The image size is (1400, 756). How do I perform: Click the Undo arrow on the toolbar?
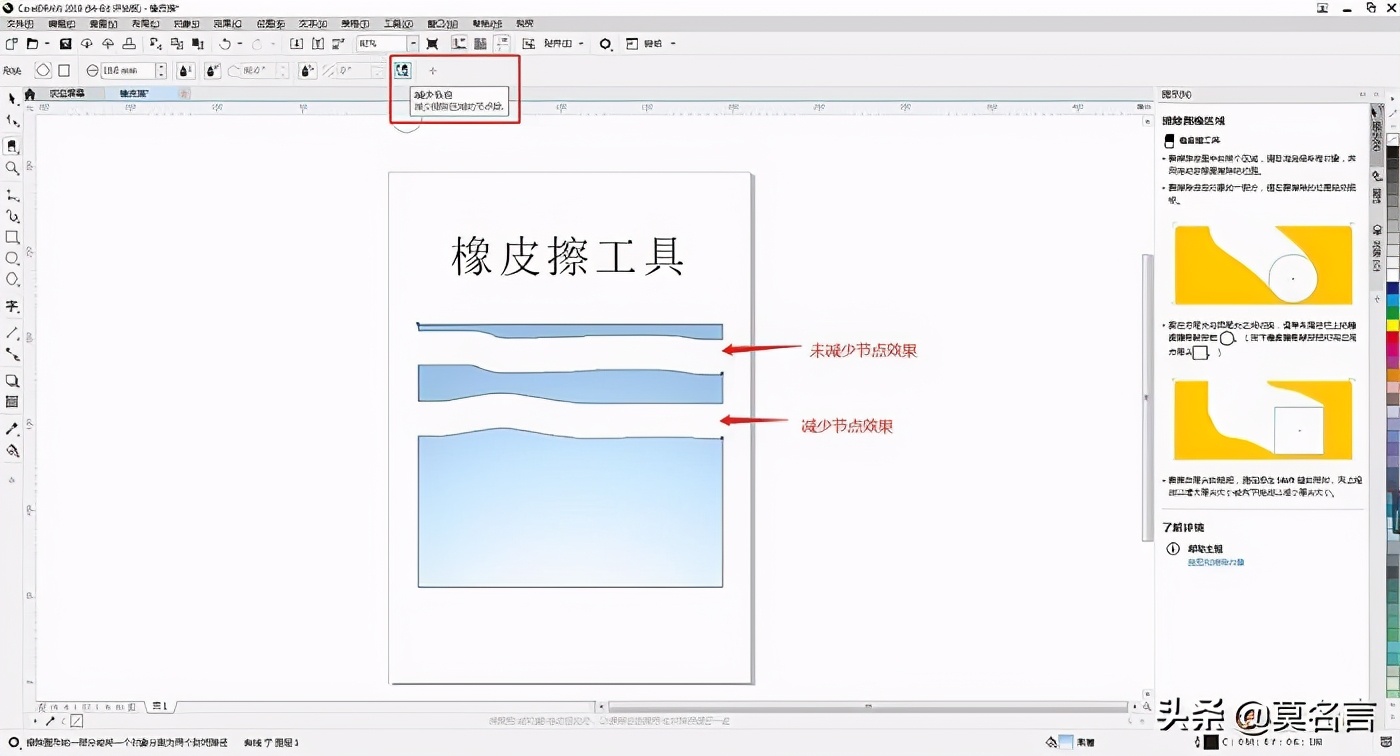[x=224, y=43]
